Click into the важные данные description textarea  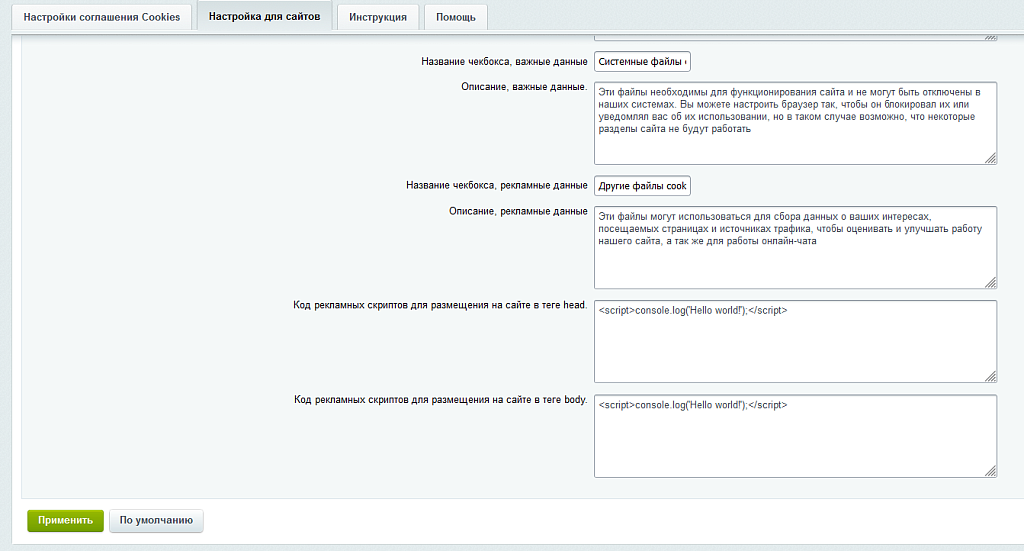coord(795,122)
